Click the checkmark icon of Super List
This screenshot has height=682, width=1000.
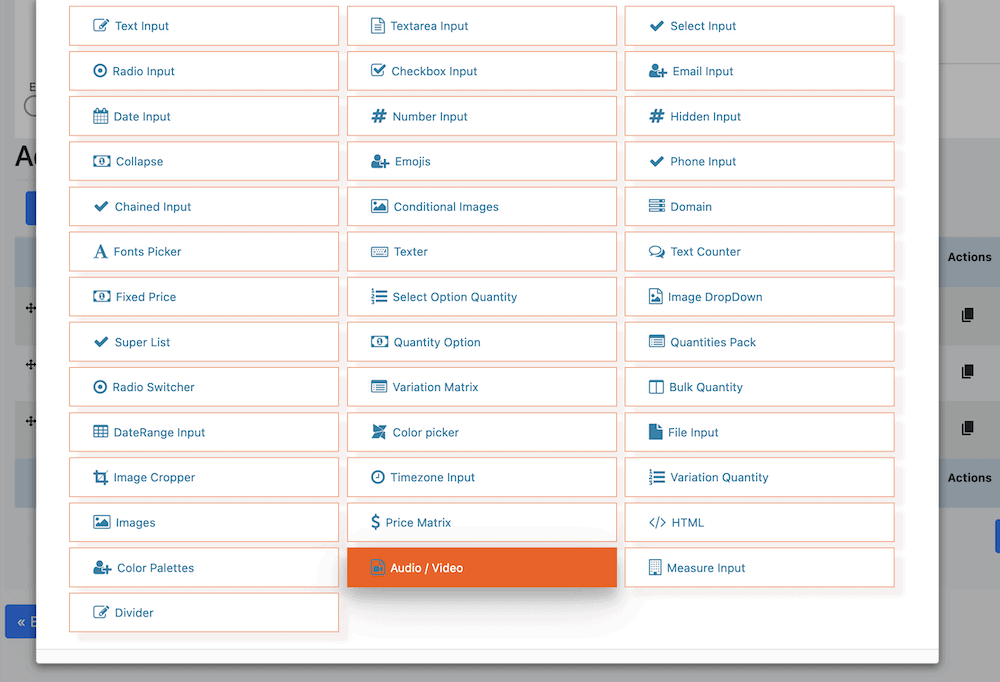[101, 342]
